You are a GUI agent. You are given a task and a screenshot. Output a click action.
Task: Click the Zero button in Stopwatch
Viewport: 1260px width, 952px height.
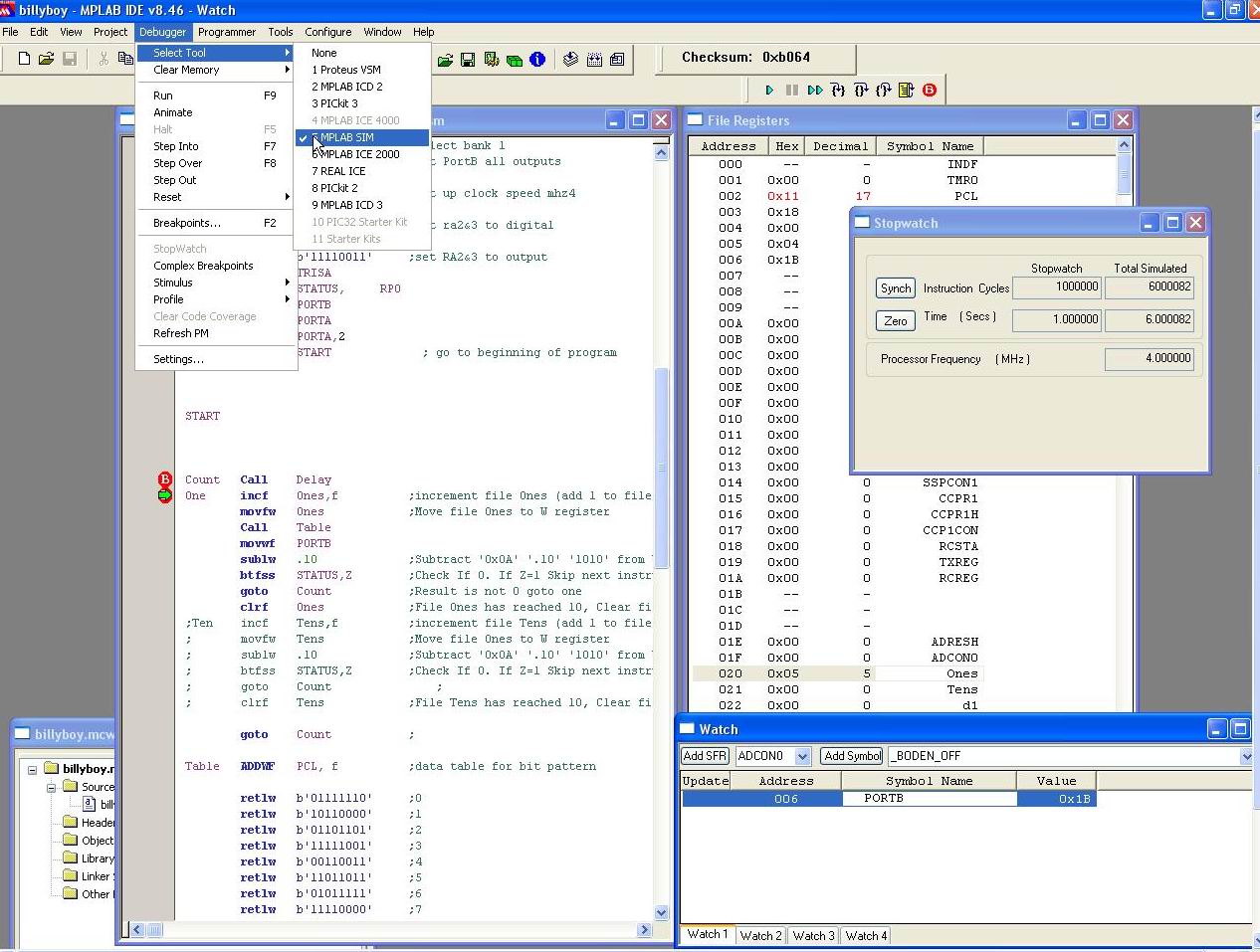896,320
